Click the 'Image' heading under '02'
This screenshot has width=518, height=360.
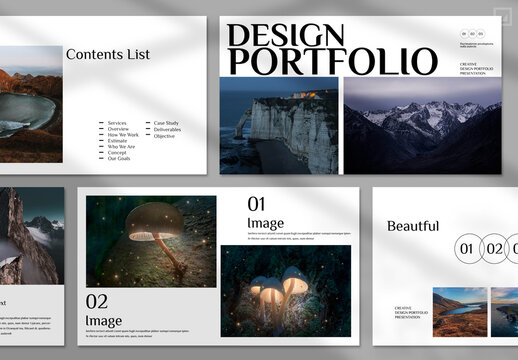click(104, 321)
